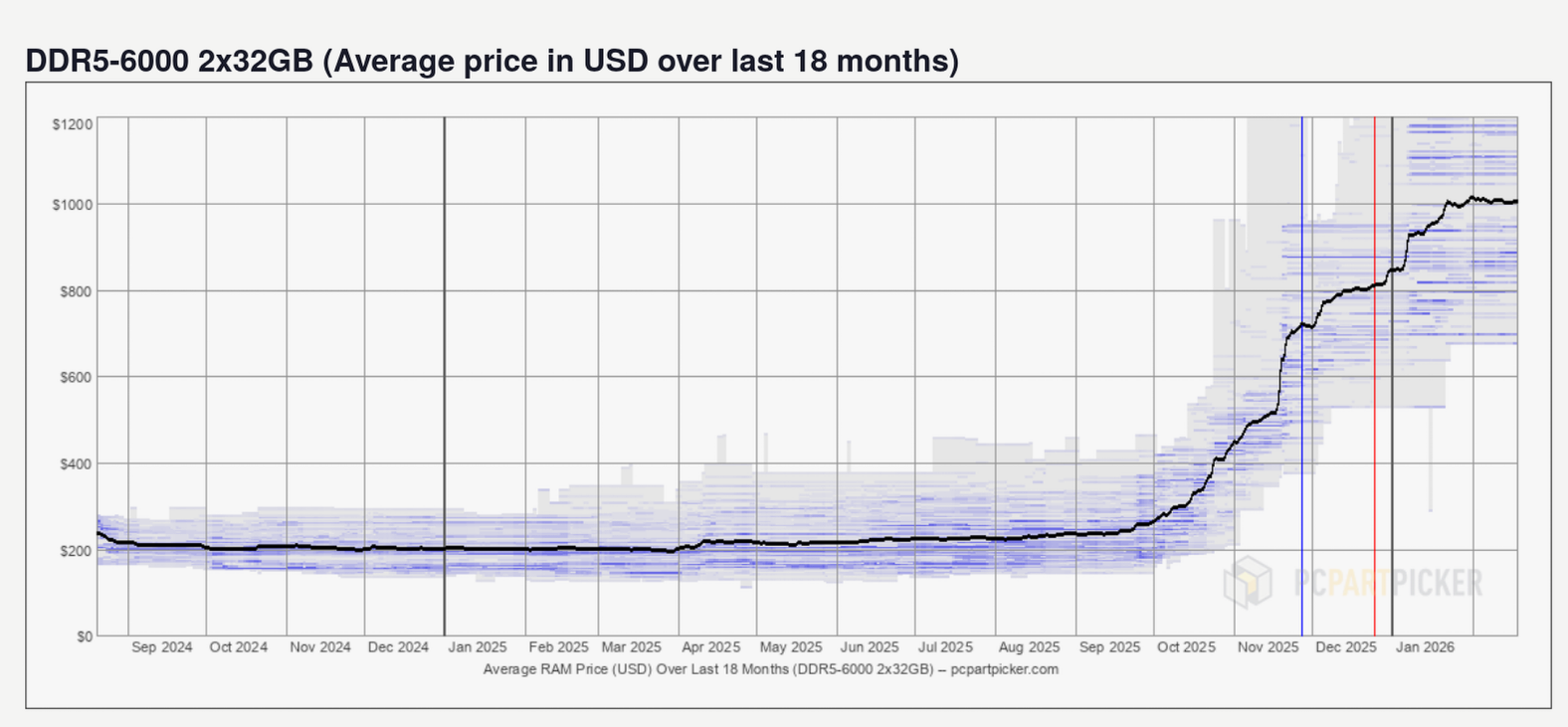The height and width of the screenshot is (727, 1568).
Task: Click the PCPARTPICKER watermark text
Action: [1389, 582]
